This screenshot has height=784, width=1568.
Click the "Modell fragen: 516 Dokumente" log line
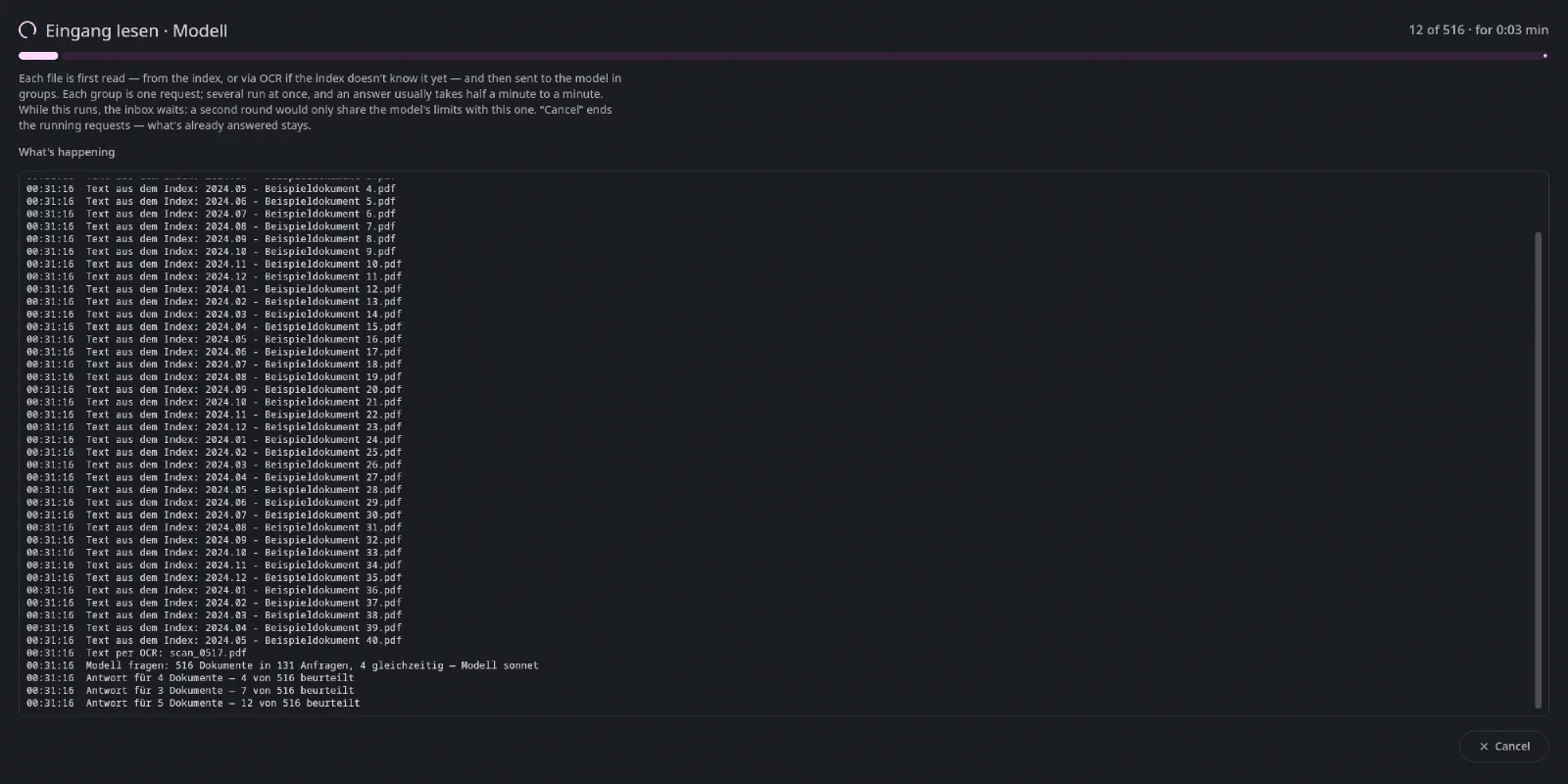pos(282,665)
